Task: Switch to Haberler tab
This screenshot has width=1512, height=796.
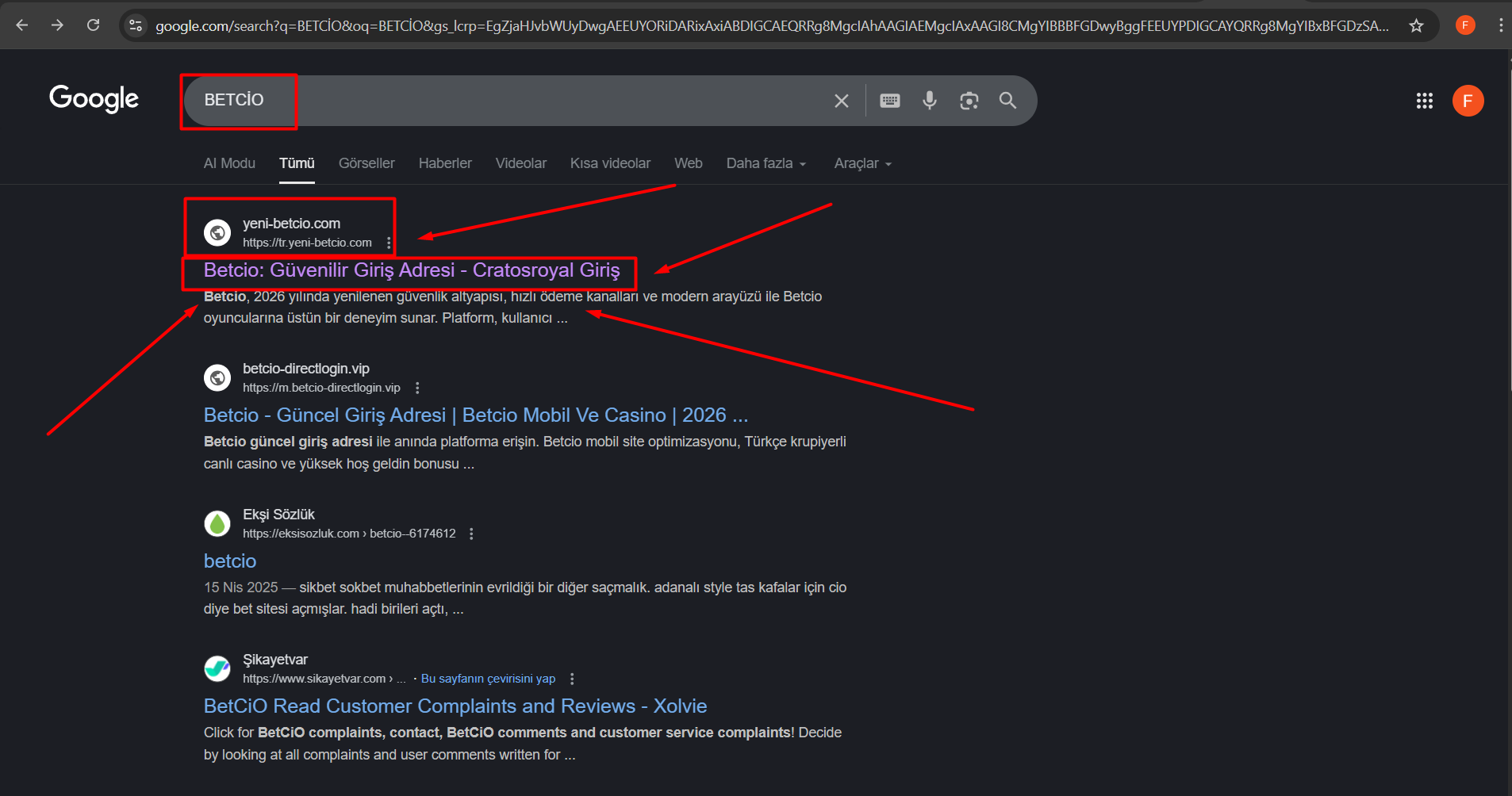Action: (445, 163)
